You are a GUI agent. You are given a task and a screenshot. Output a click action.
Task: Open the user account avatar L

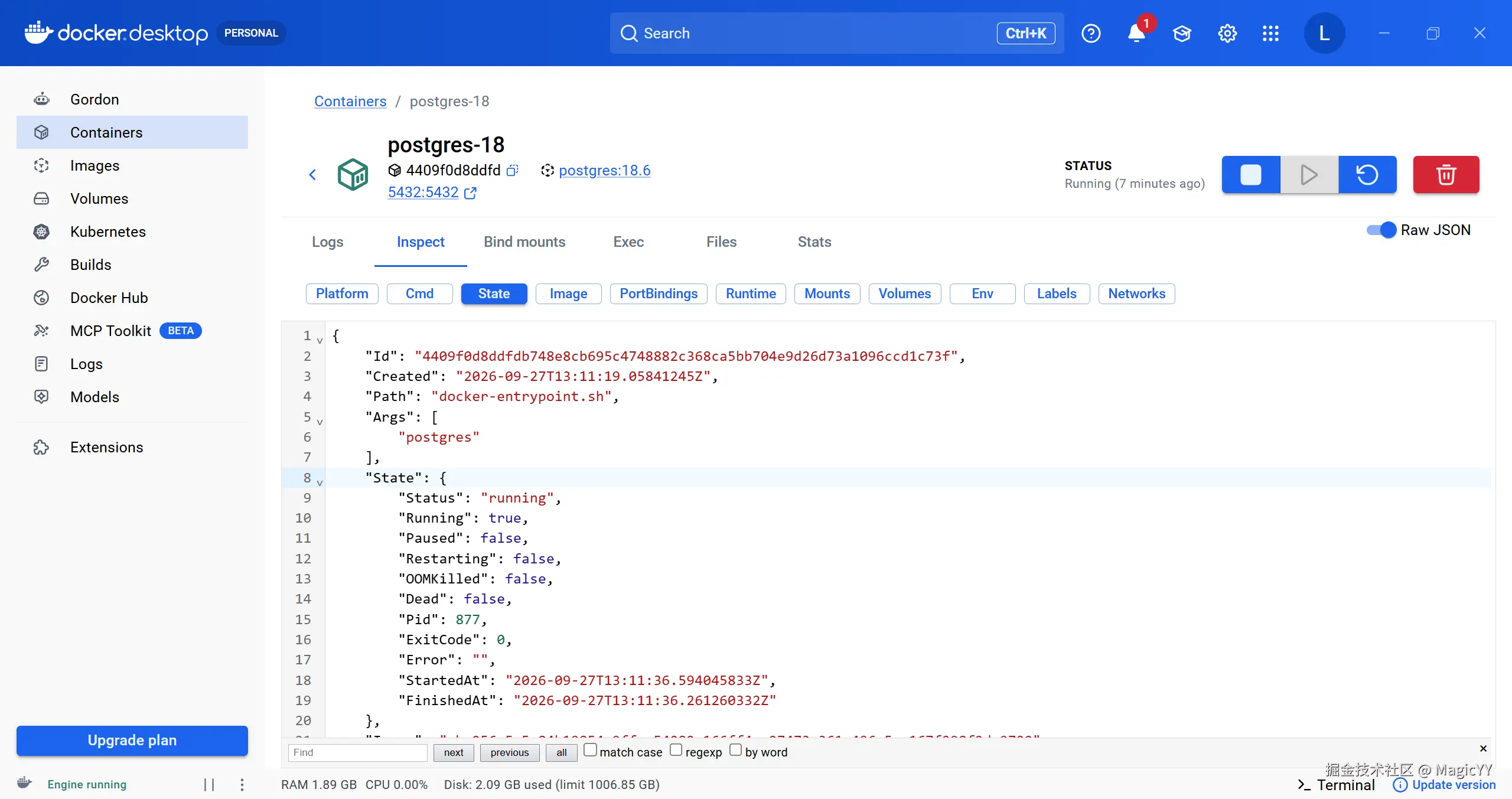point(1324,33)
